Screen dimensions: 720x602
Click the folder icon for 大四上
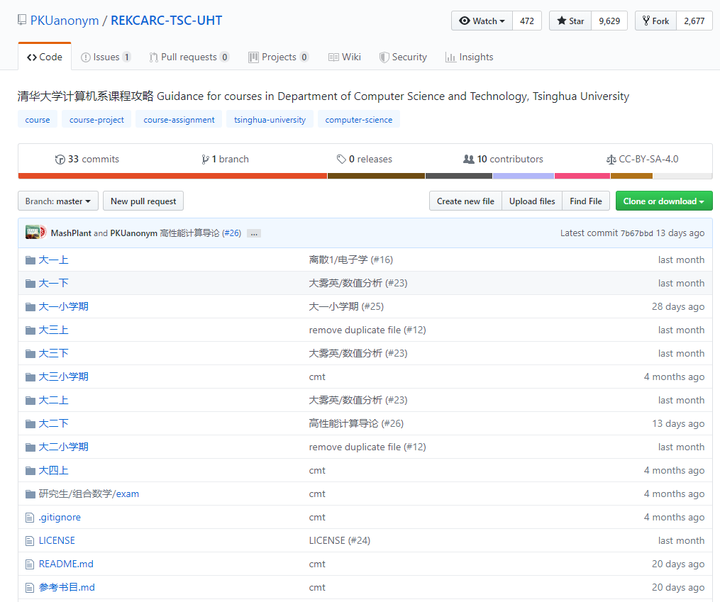(30, 471)
